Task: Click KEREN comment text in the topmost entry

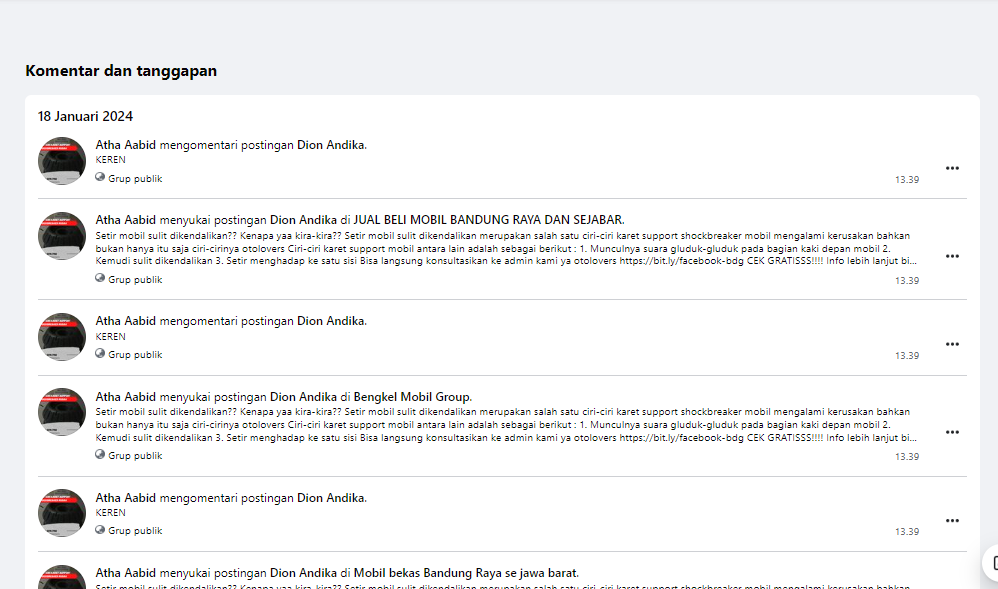Action: 110,160
